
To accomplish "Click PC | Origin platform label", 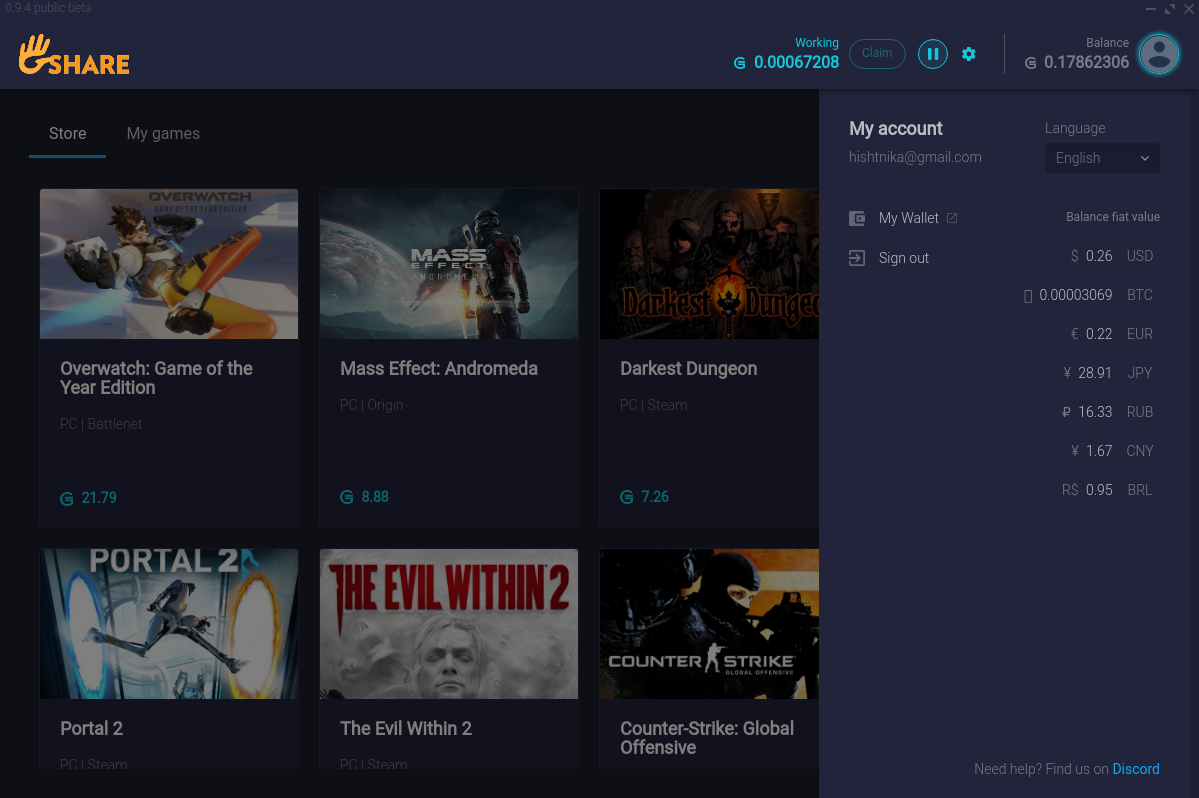I will [372, 405].
